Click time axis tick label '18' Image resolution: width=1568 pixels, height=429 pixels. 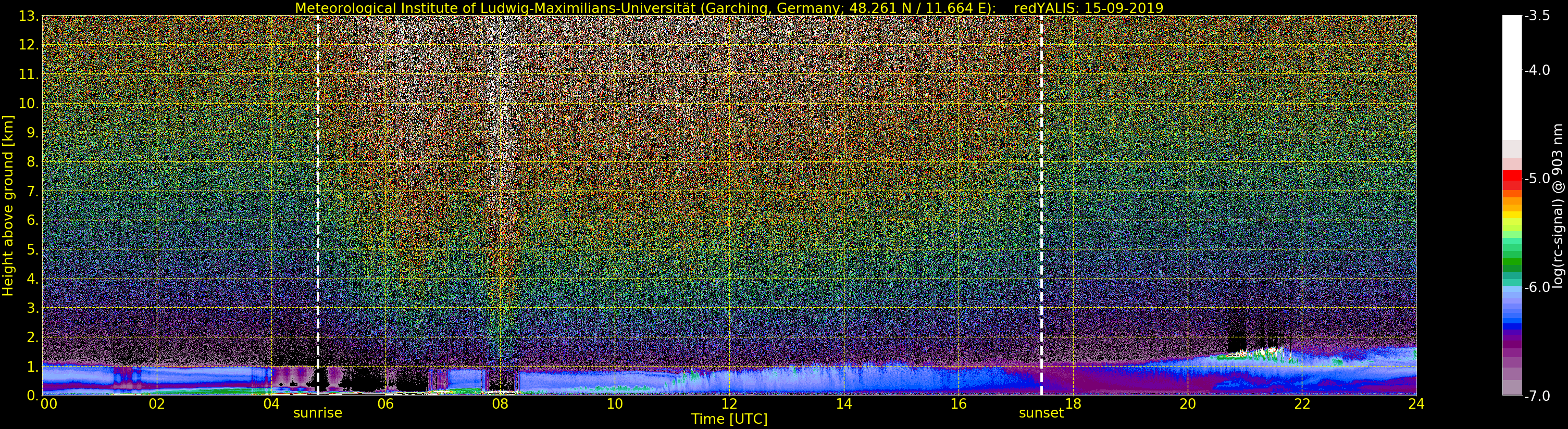pyautogui.click(x=1073, y=404)
